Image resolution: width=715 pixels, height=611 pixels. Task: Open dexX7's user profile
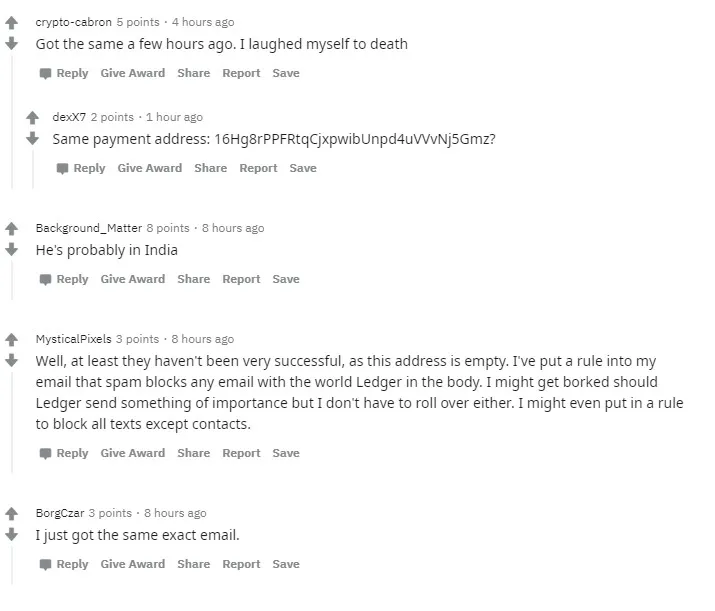click(x=69, y=117)
